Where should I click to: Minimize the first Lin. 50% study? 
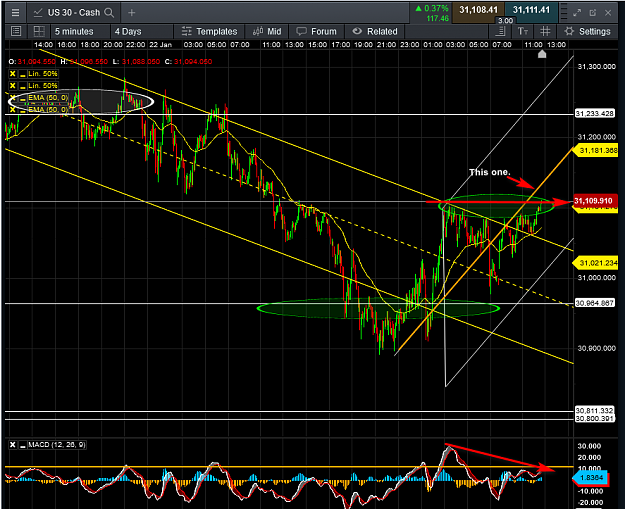(22, 74)
